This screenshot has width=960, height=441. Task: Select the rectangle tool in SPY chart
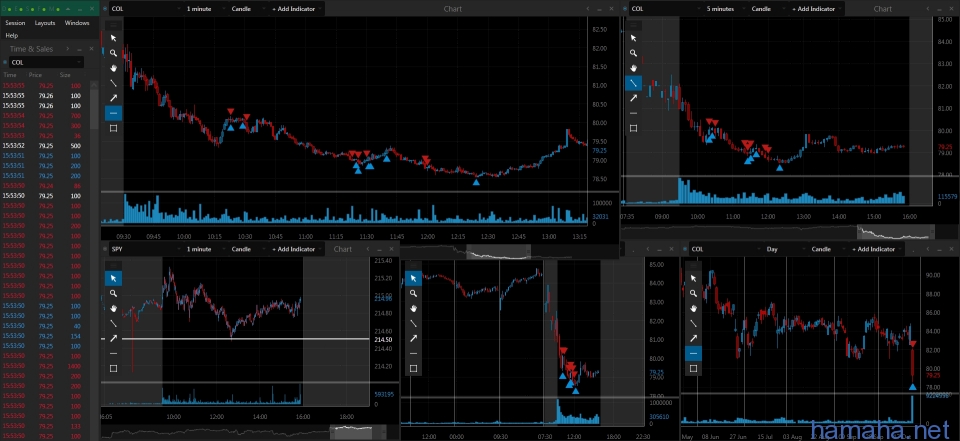click(x=113, y=368)
